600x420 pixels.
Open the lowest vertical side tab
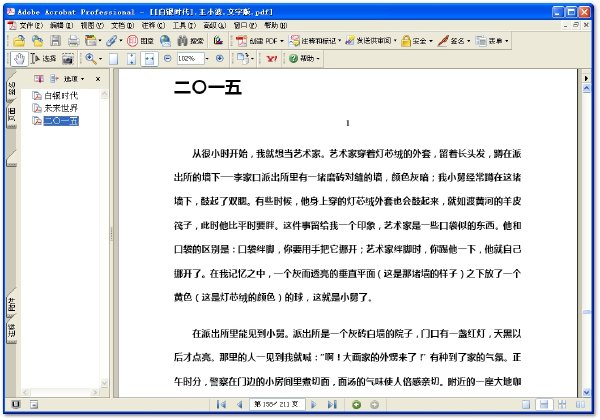pyautogui.click(x=12, y=330)
